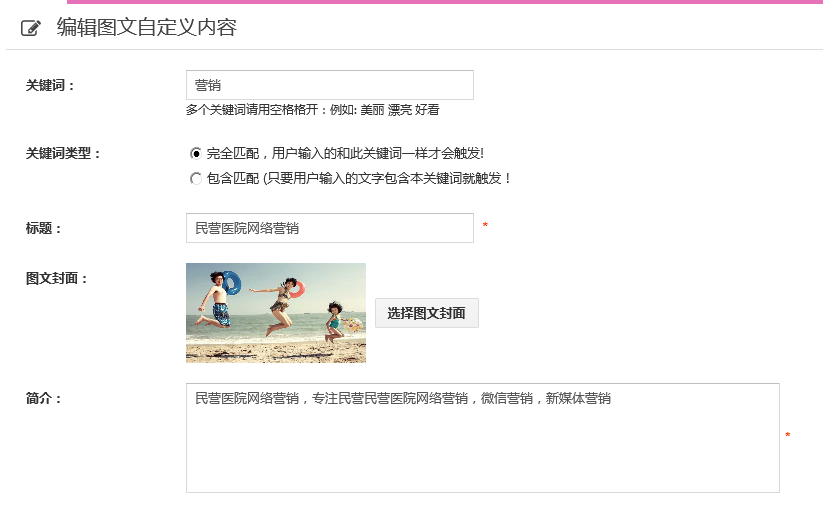Click the 图文封面 label

click(x=56, y=279)
